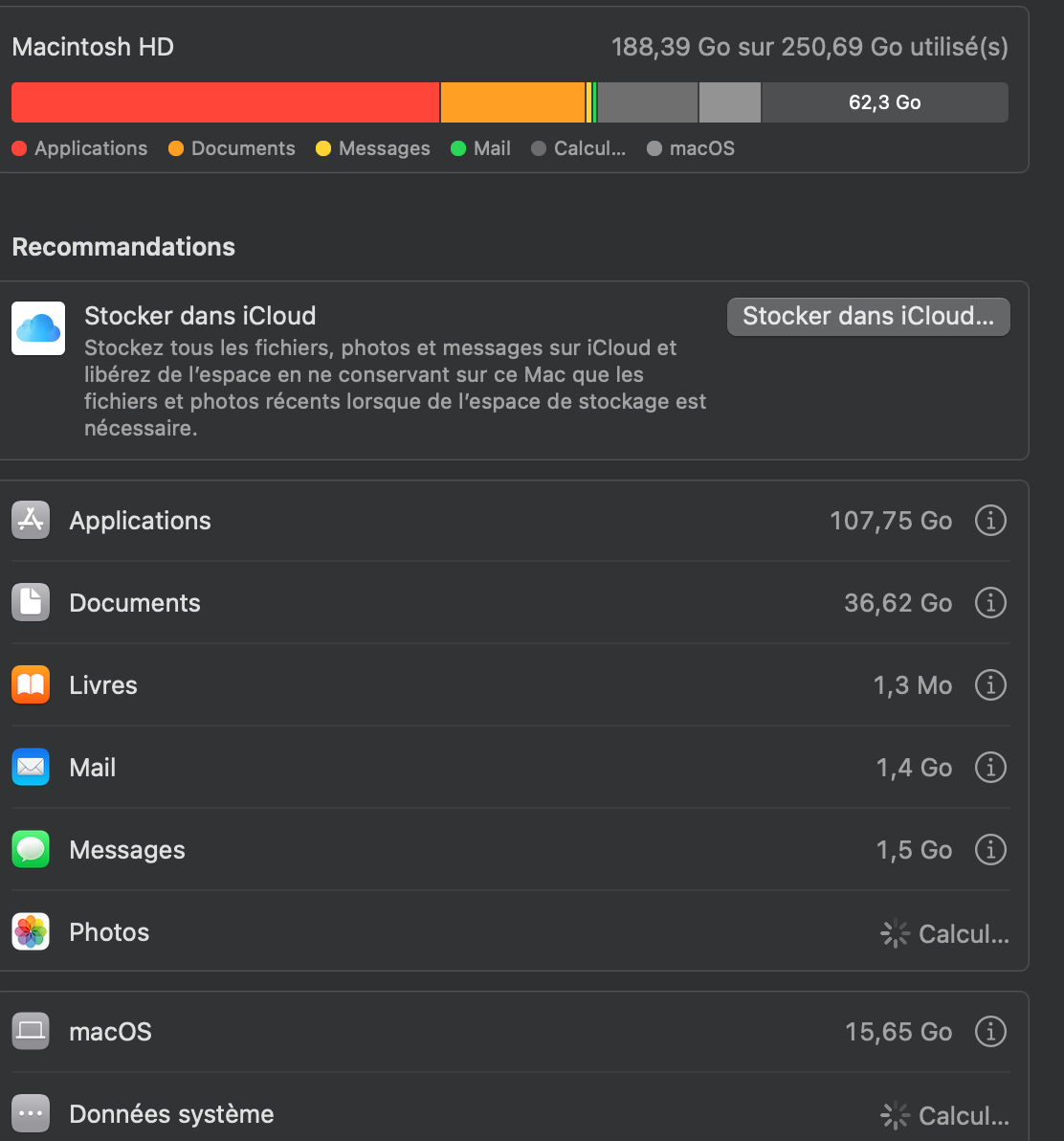Click the green Messages bubble icon
This screenshot has height=1141, width=1064.
click(31, 850)
